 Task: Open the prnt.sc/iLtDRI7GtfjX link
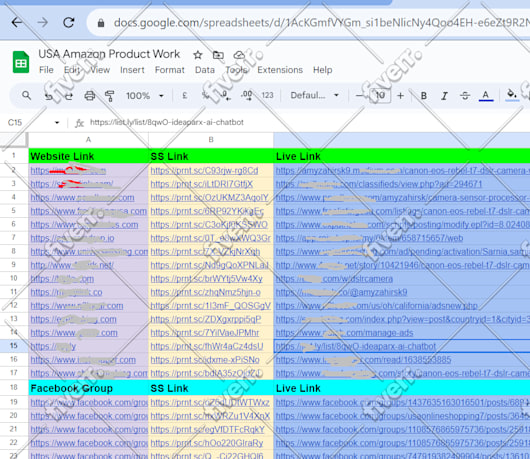(x=201, y=184)
